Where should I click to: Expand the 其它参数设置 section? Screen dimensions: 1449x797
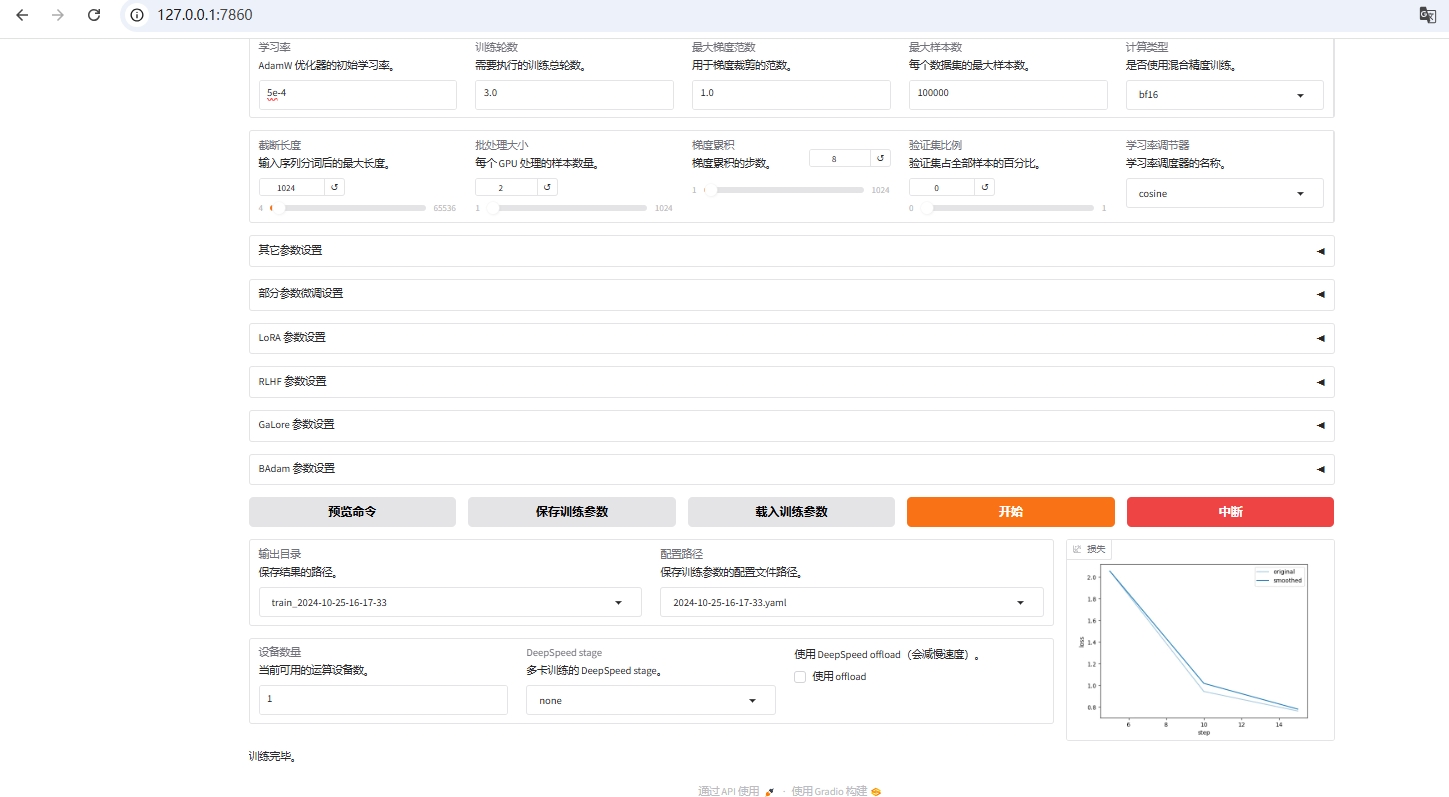click(791, 251)
